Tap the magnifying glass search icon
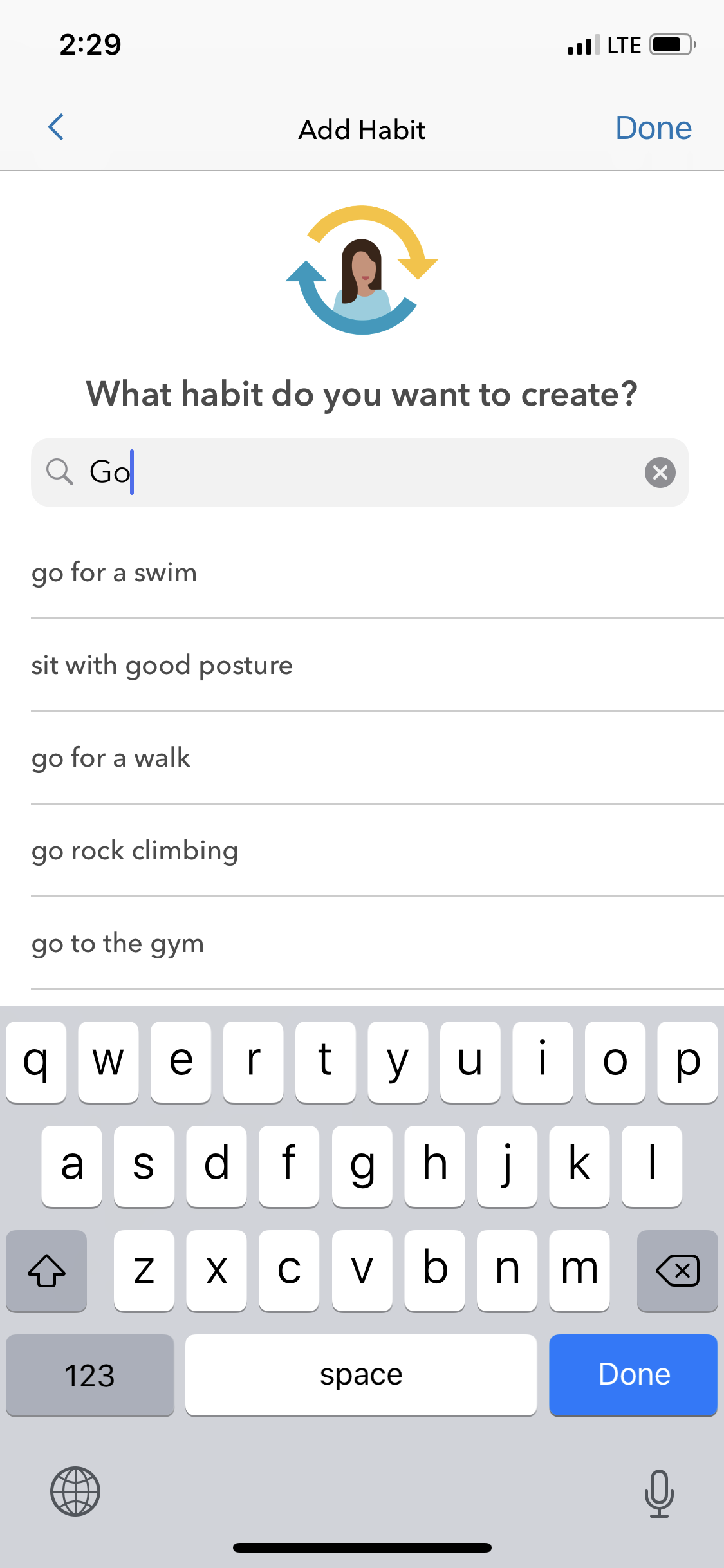The width and height of the screenshot is (724, 1568). pos(59,472)
